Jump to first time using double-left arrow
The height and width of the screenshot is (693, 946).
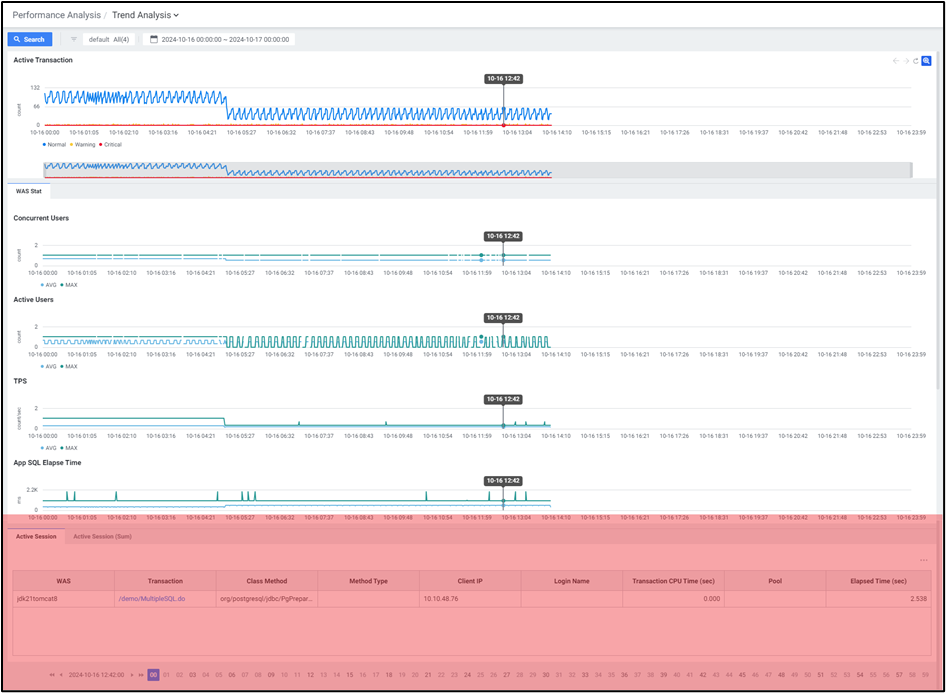coord(51,675)
